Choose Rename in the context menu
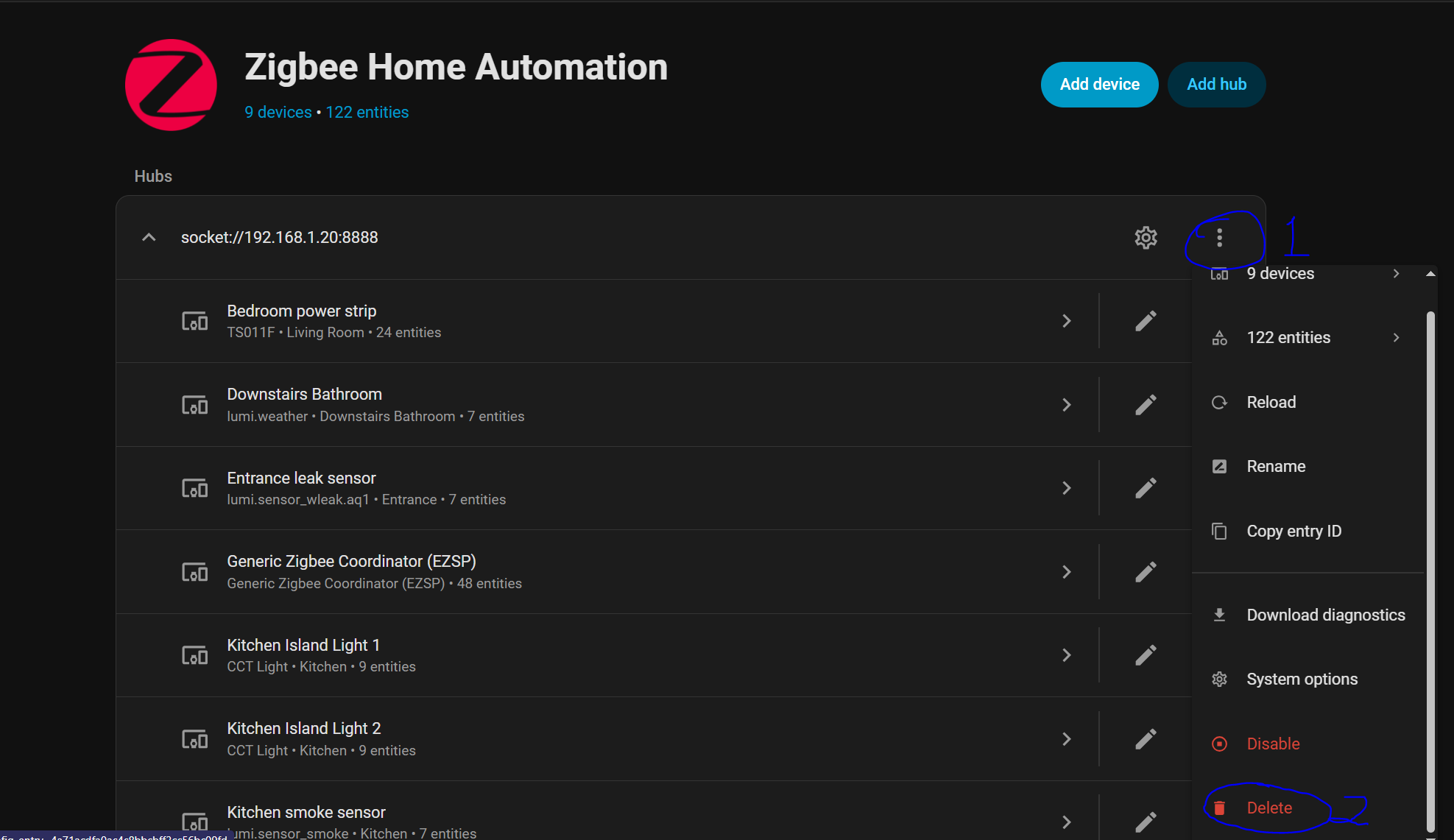1454x840 pixels. 1275,467
